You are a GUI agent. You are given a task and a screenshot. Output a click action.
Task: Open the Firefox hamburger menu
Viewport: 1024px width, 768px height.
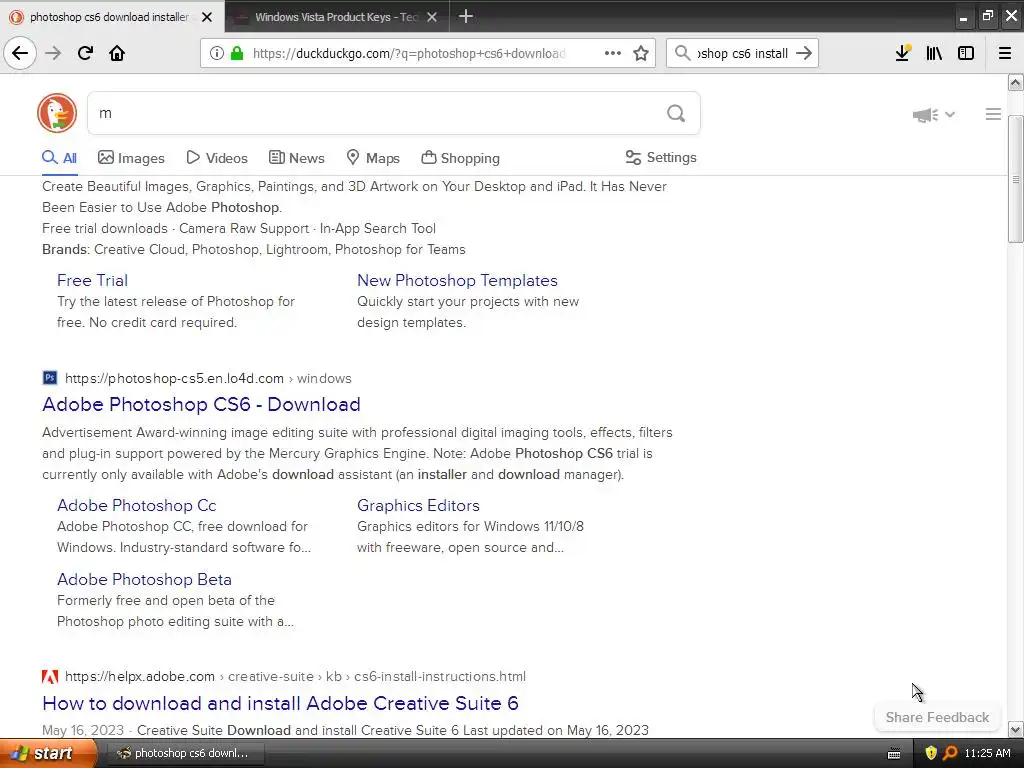[x=1005, y=53]
